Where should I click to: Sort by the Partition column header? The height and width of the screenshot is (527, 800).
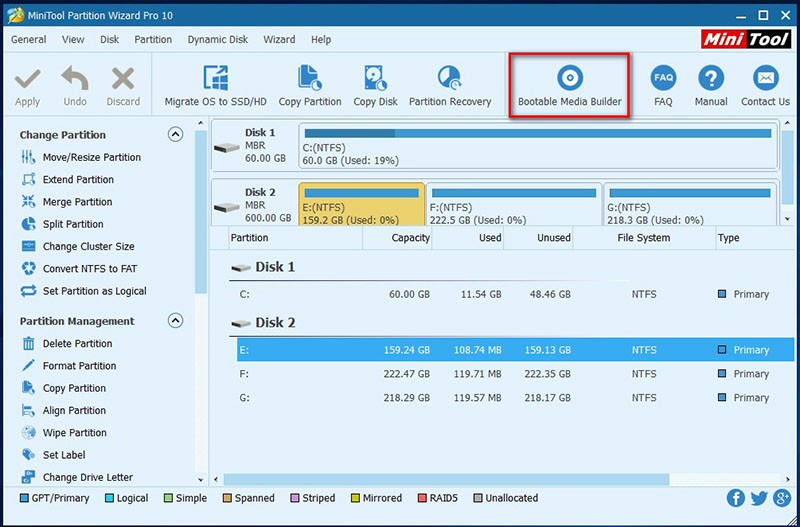point(296,238)
